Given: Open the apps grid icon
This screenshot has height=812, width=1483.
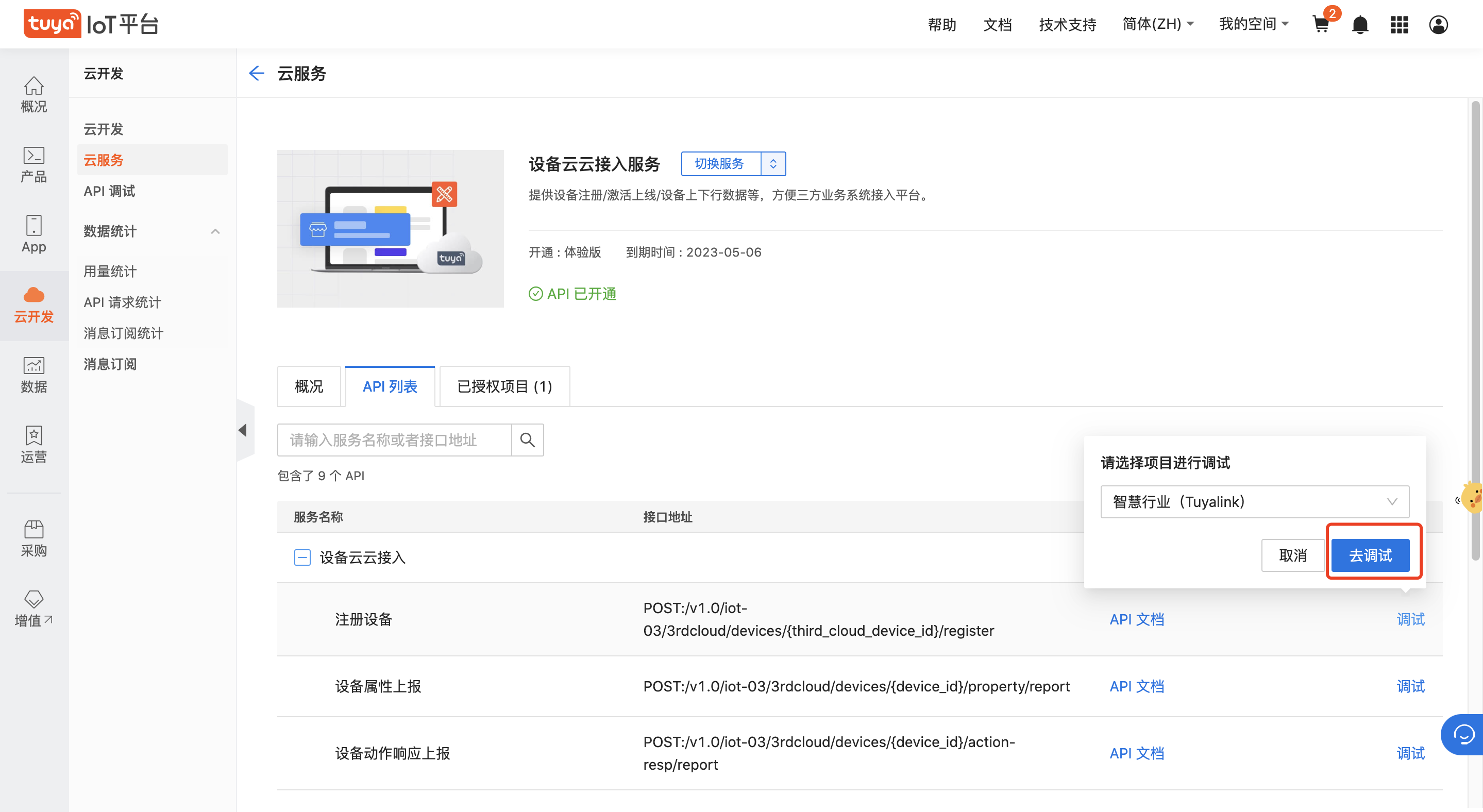Looking at the screenshot, I should coord(1399,25).
